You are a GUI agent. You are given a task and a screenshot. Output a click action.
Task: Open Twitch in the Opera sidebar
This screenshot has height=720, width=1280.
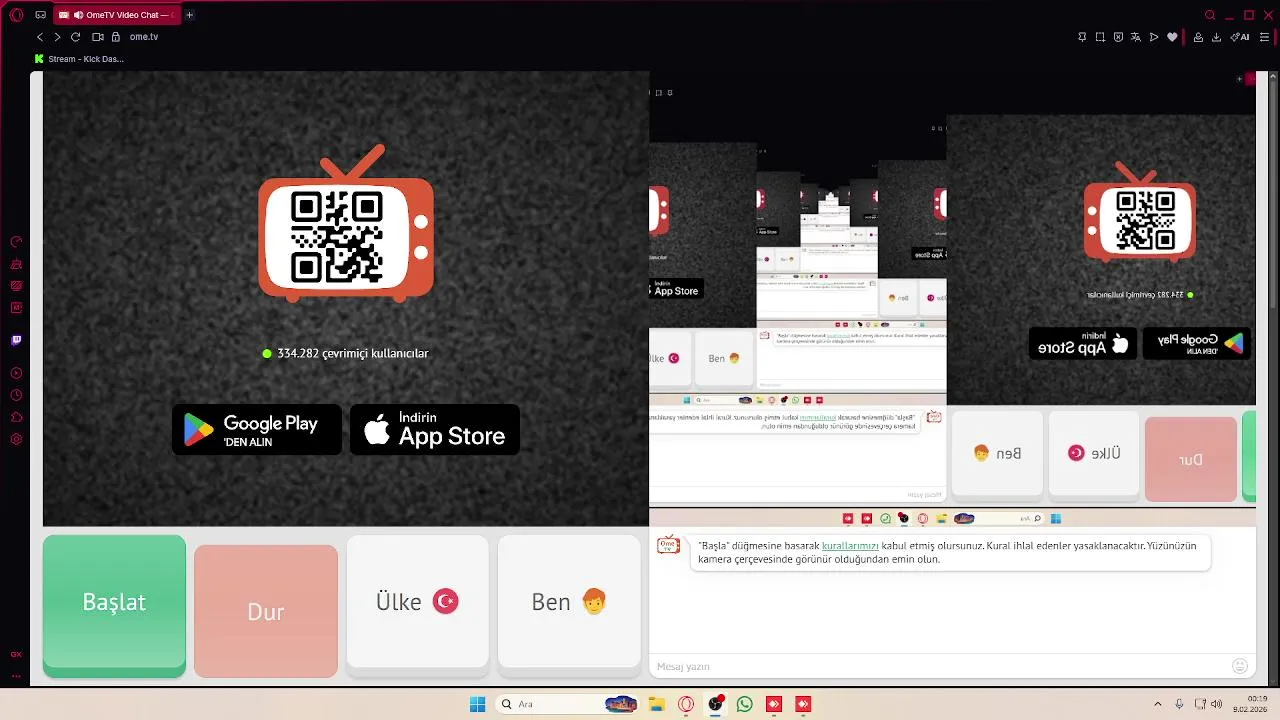click(16, 341)
